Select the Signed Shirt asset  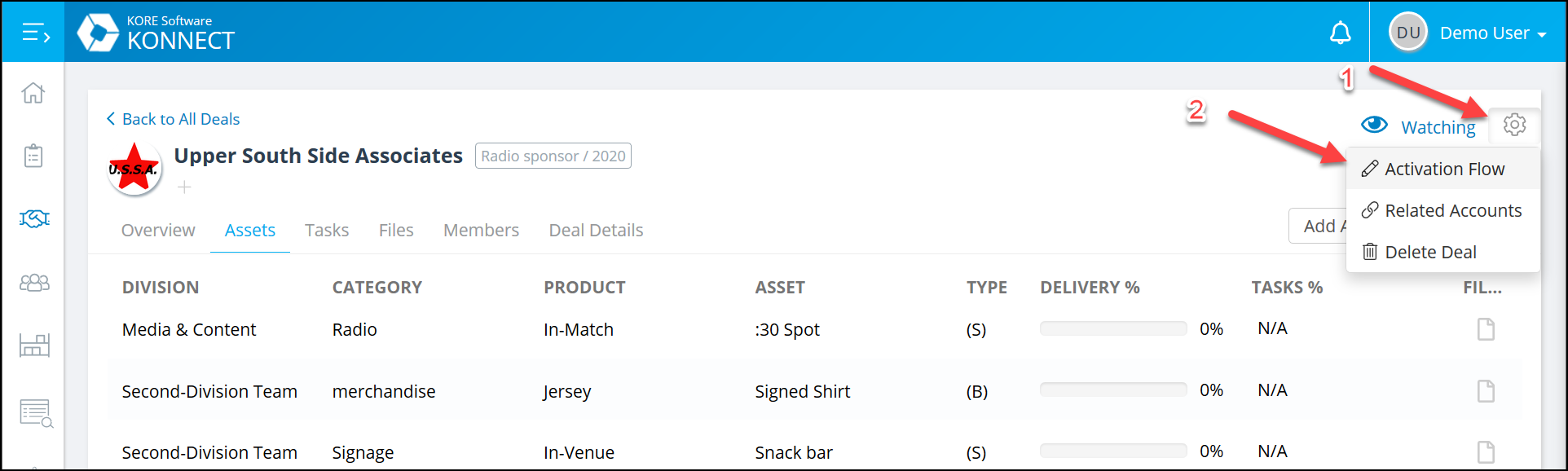[x=803, y=392]
